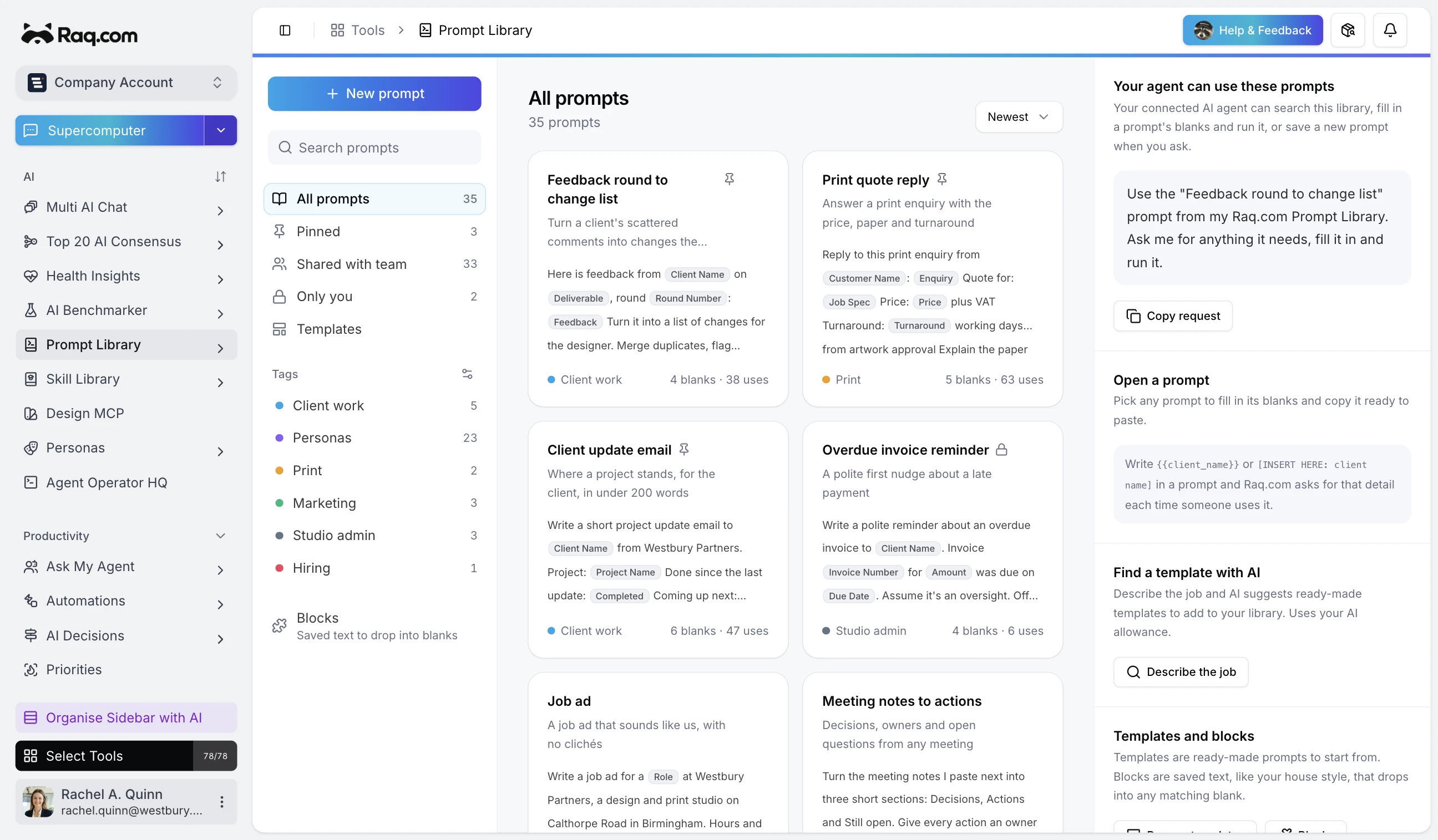
Task: Open the Tags settings sliders icon
Action: click(467, 374)
